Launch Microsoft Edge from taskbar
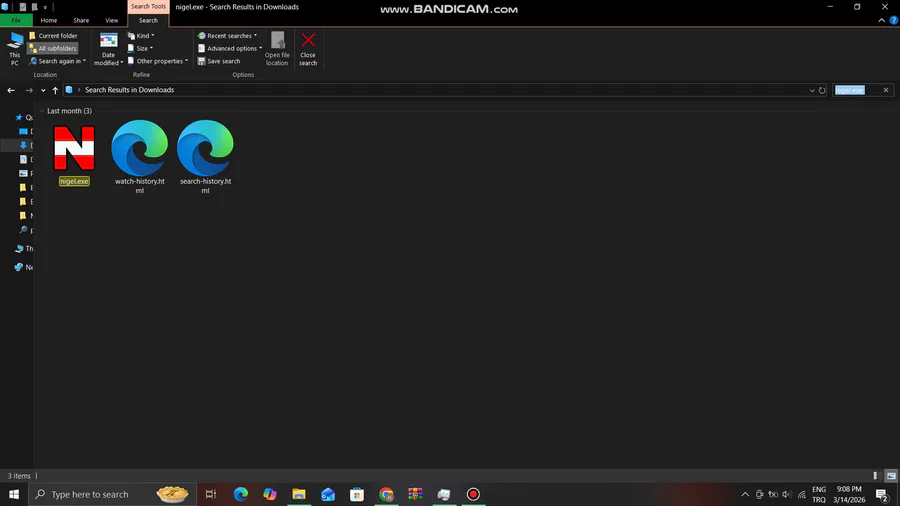Image resolution: width=900 pixels, height=506 pixels. click(x=240, y=494)
